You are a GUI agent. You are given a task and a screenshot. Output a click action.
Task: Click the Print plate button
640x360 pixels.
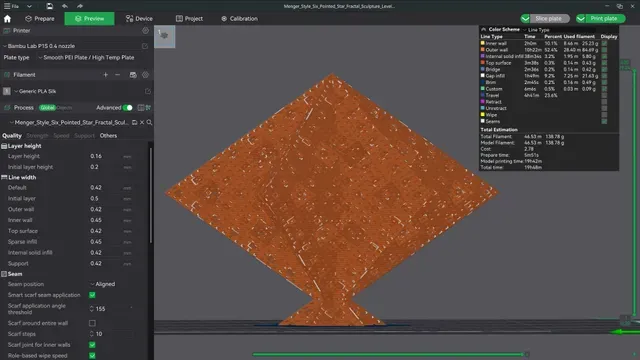(605, 19)
